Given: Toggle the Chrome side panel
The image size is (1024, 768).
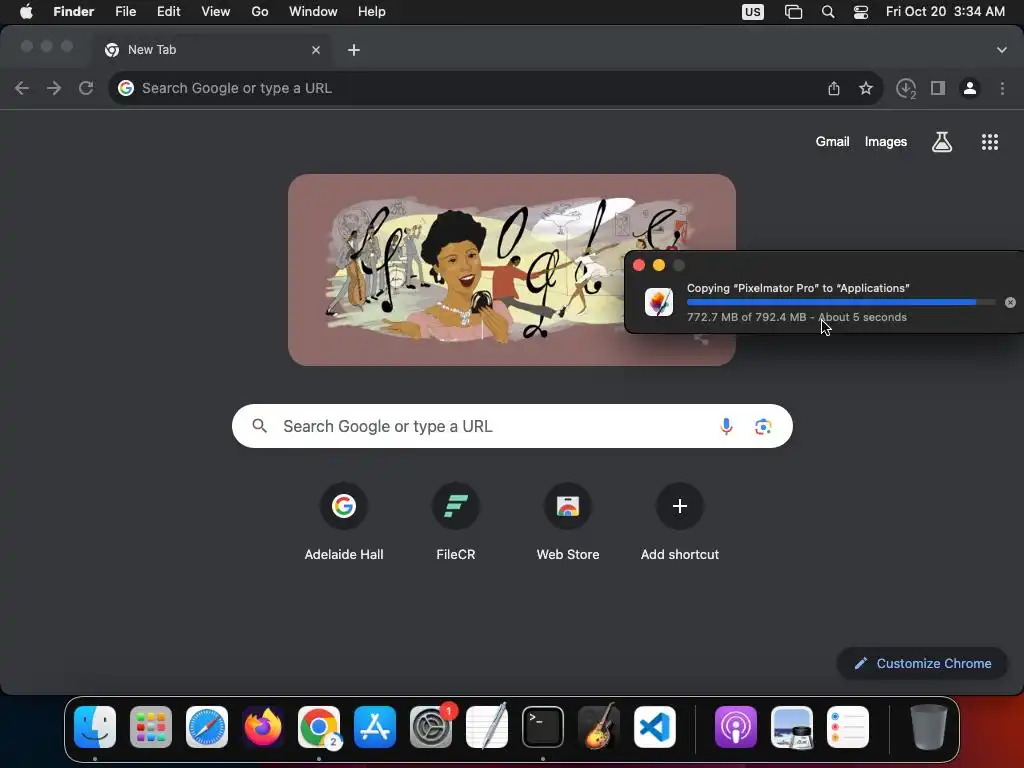Looking at the screenshot, I should (938, 88).
